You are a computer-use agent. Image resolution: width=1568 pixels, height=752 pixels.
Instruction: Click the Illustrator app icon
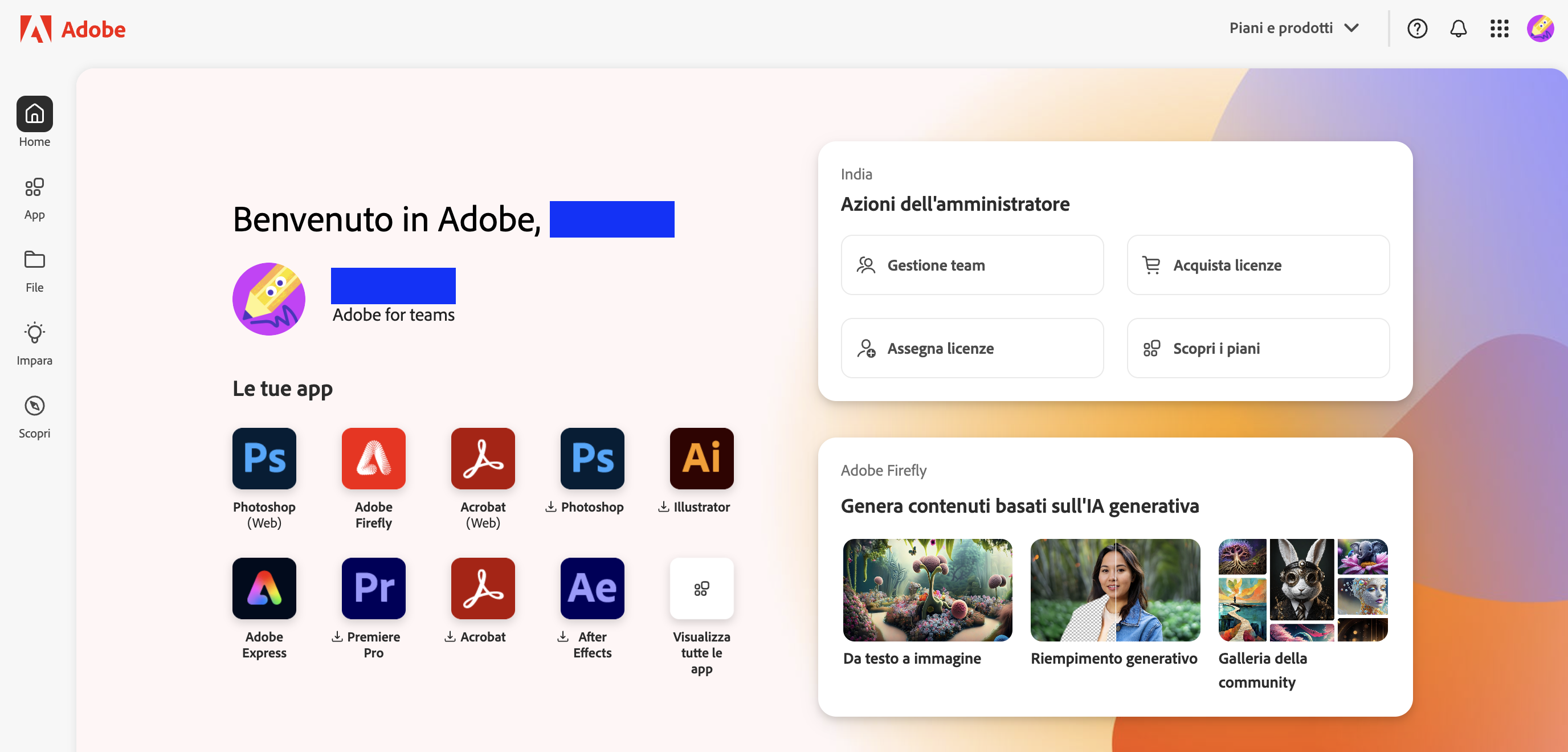(701, 459)
